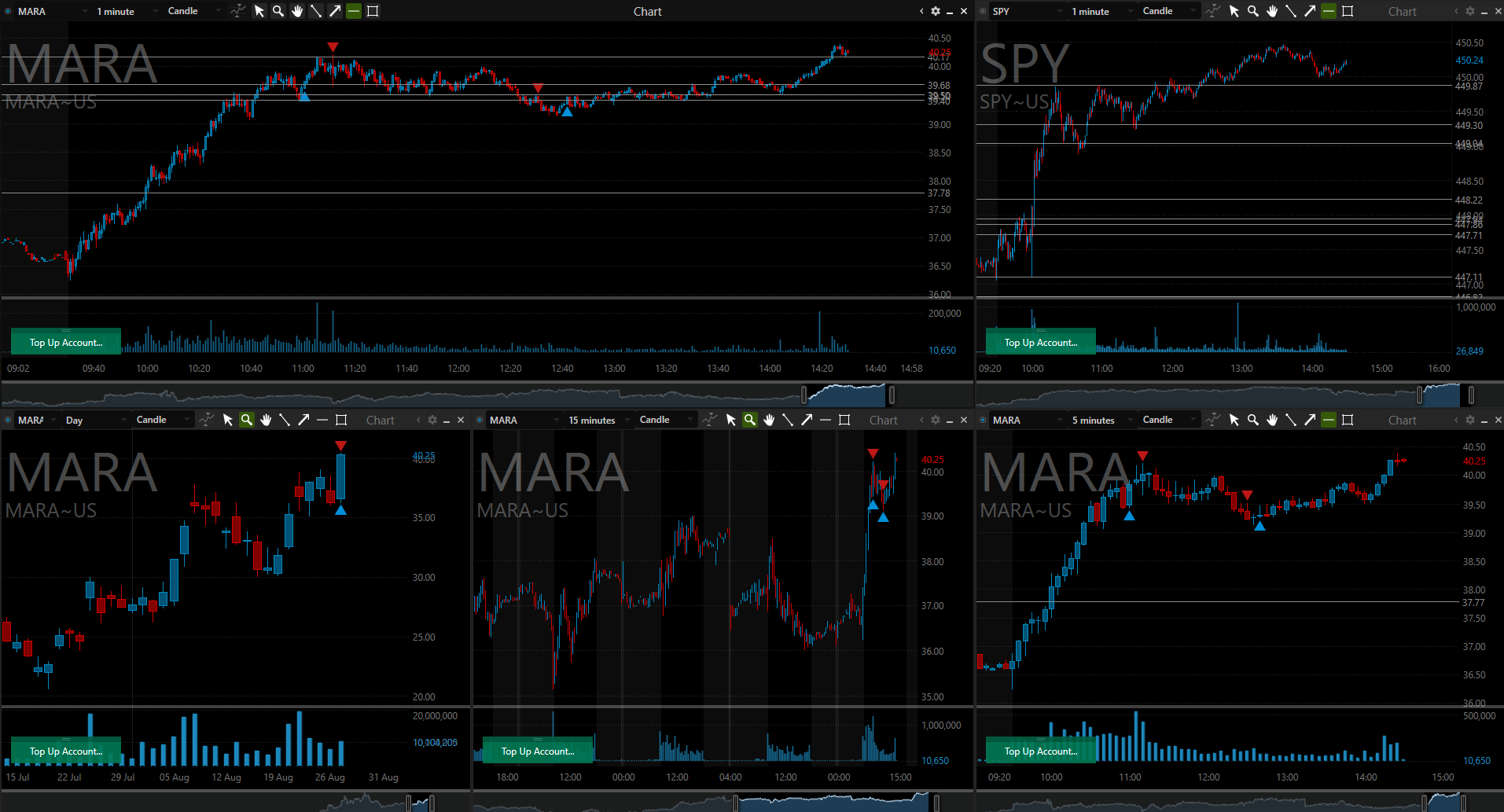Select the pointer tool in SPY chart

click(x=1234, y=11)
